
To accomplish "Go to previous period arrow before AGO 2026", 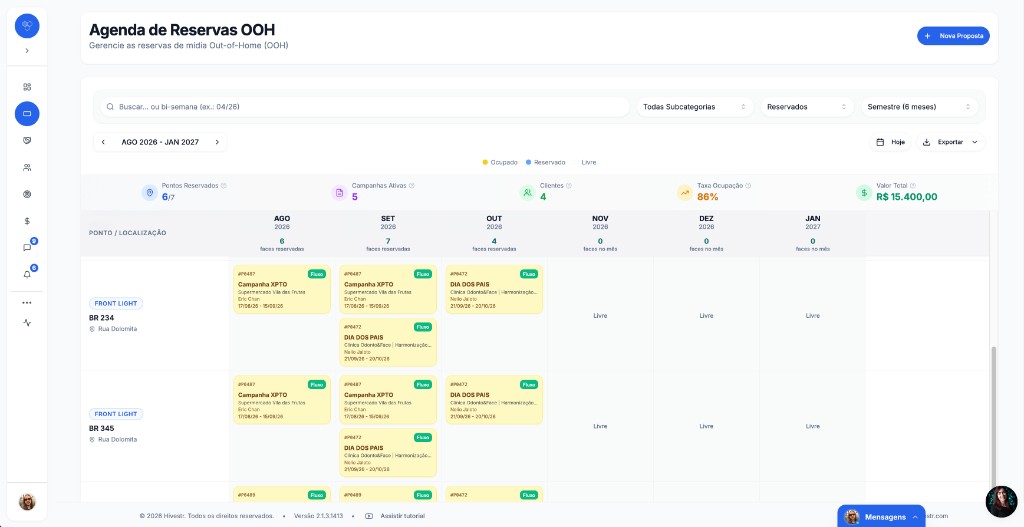I will click(103, 142).
